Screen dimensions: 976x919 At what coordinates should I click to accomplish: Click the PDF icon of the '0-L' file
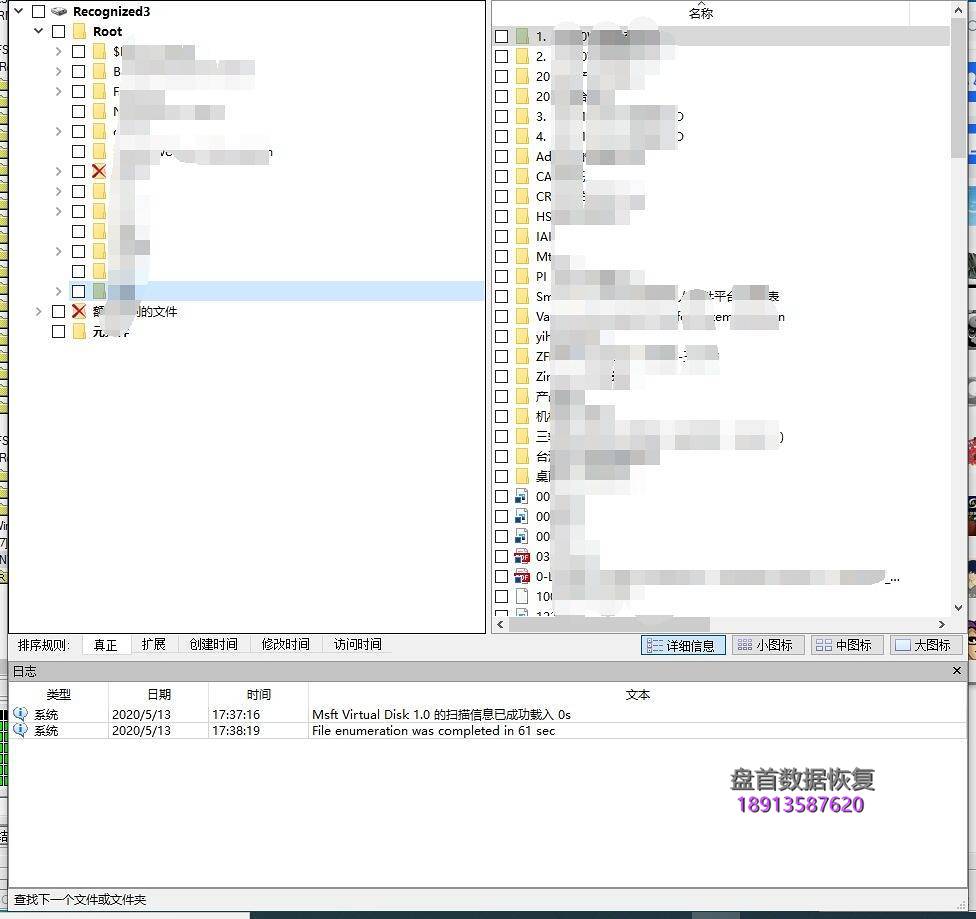click(x=522, y=576)
